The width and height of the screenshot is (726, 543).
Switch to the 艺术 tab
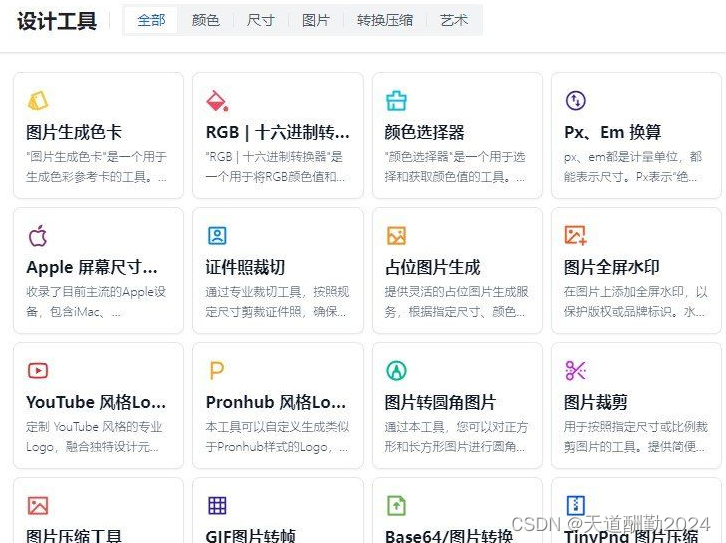point(454,20)
